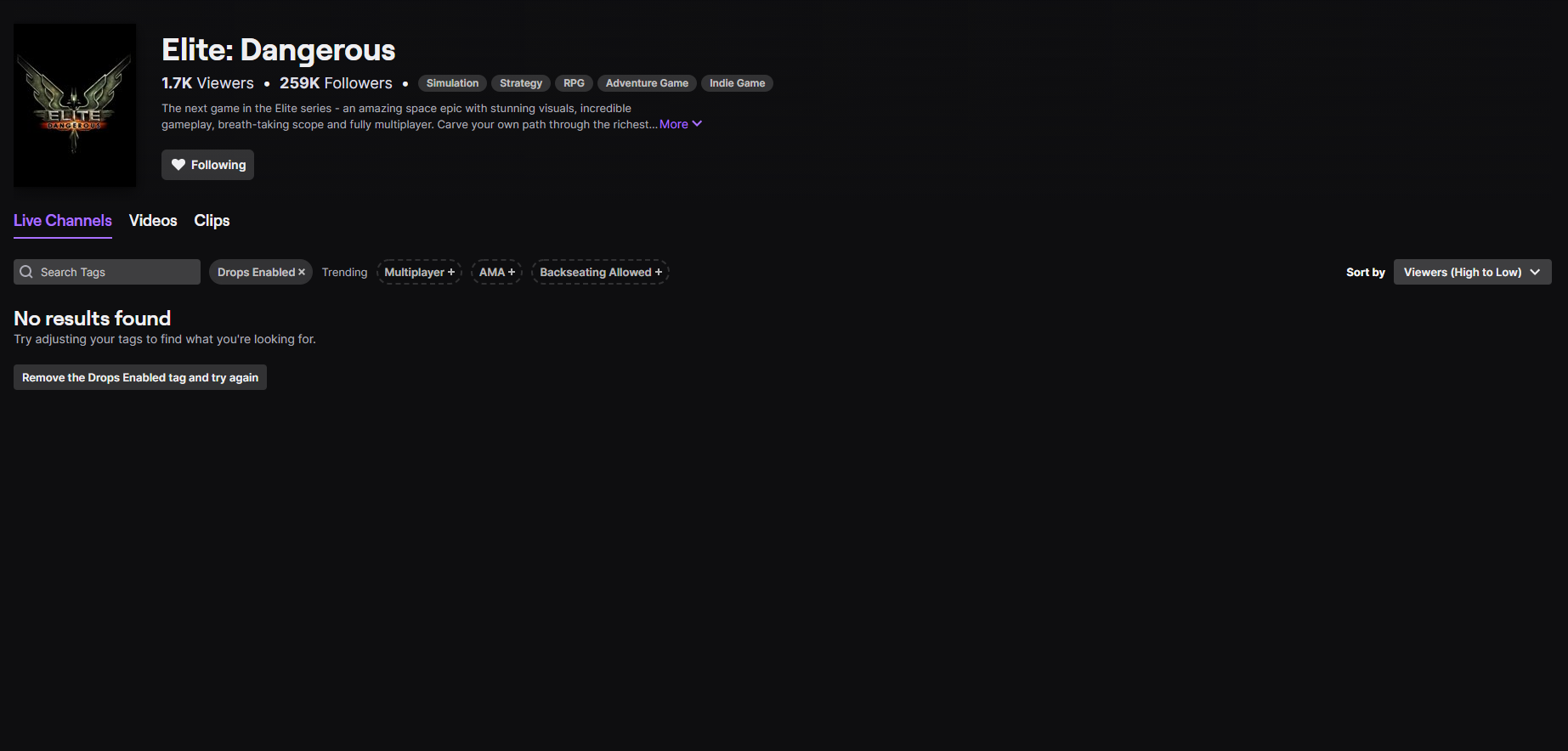Click the Search Tags input field
The height and width of the screenshot is (751, 1568).
coord(107,272)
